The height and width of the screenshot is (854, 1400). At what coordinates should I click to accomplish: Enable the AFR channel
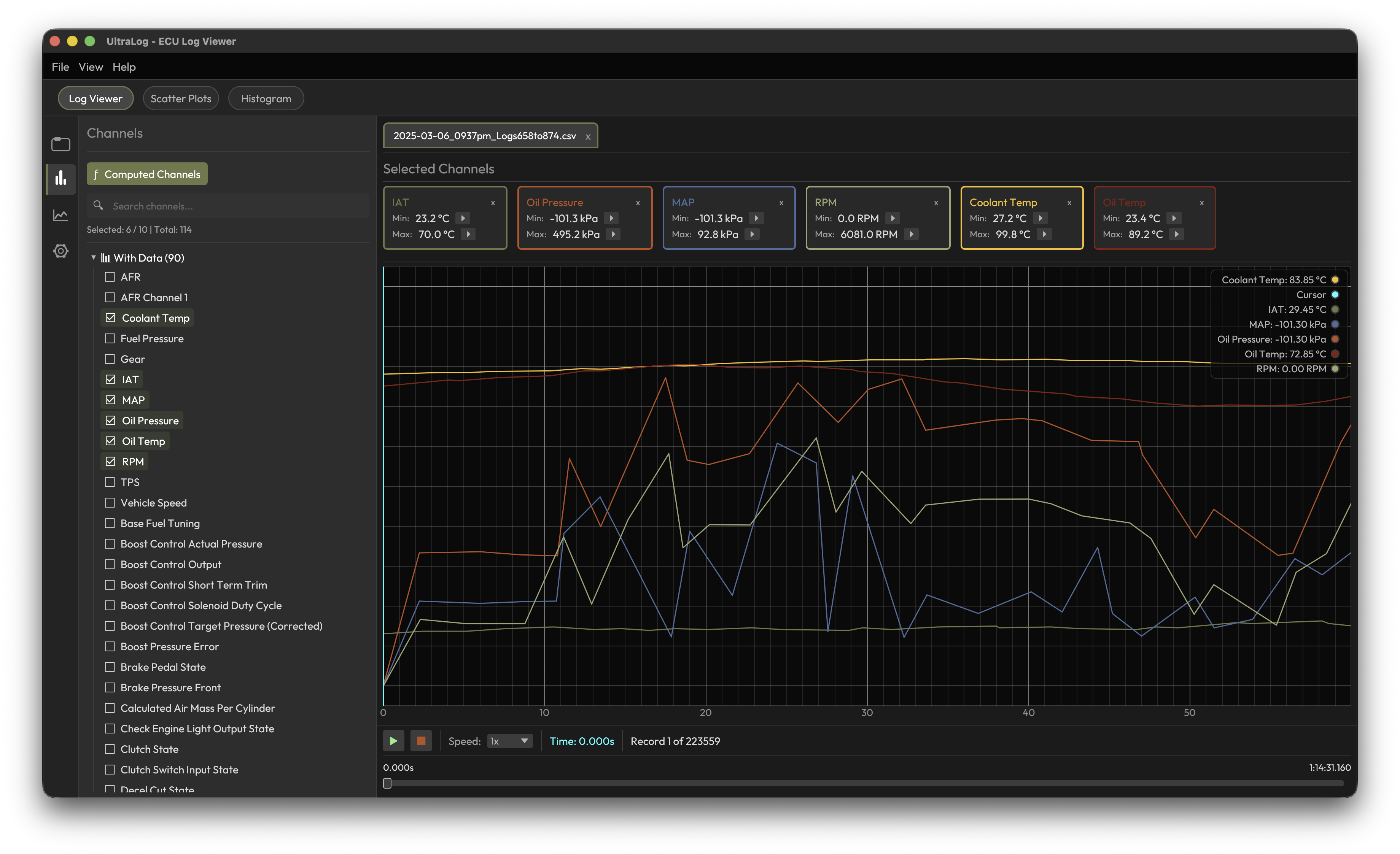pyautogui.click(x=110, y=276)
